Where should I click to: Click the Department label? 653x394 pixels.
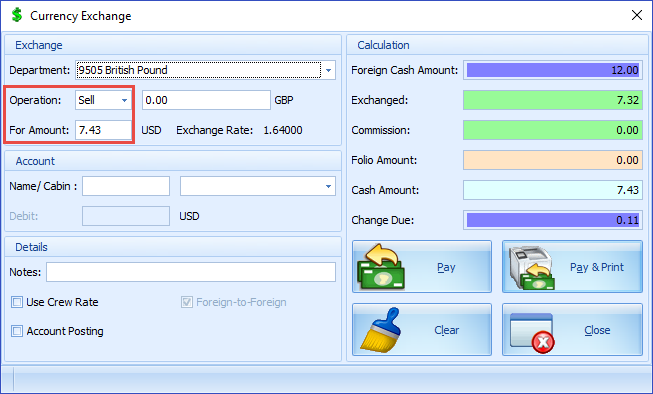pos(40,70)
